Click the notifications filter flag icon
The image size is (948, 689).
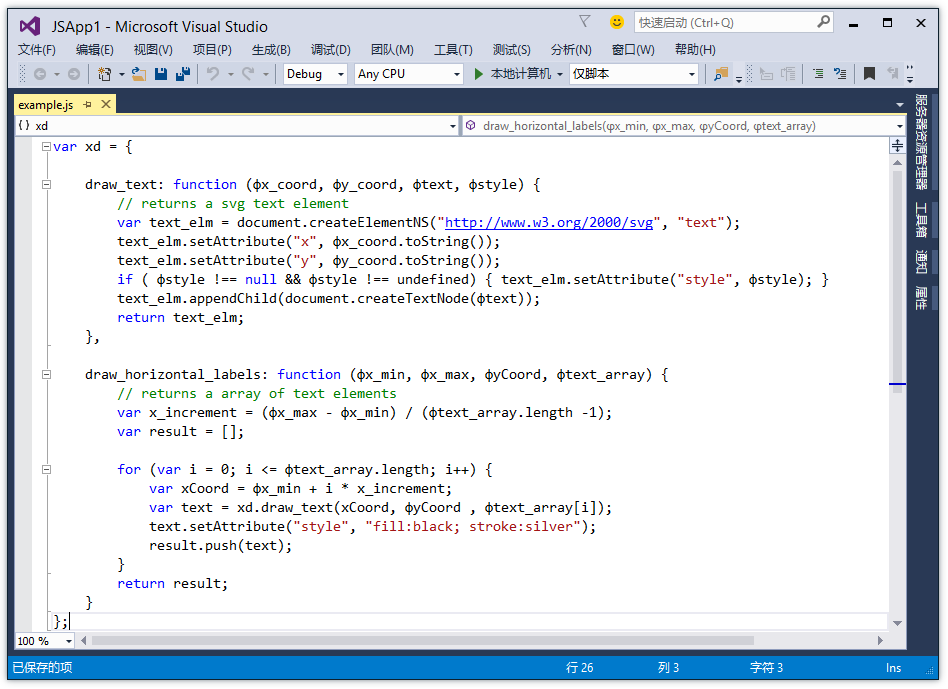[x=585, y=22]
